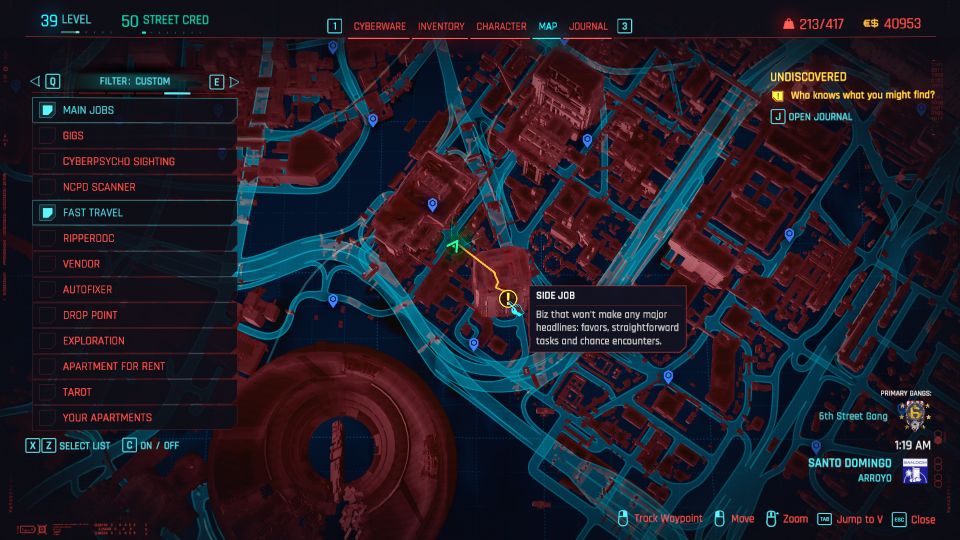The image size is (960, 540).
Task: Click the green player position arrow
Action: tap(454, 246)
